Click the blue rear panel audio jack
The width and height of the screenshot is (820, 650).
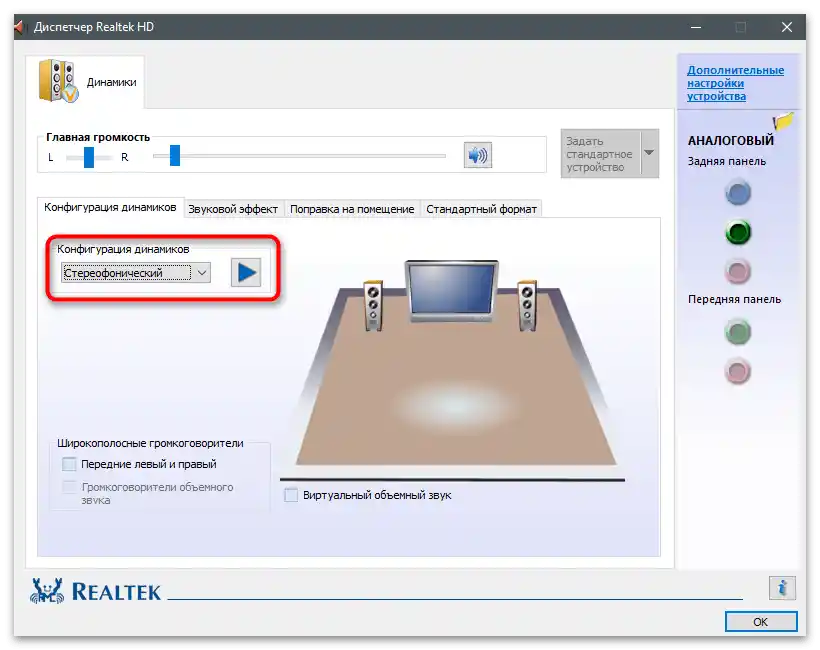[x=738, y=193]
